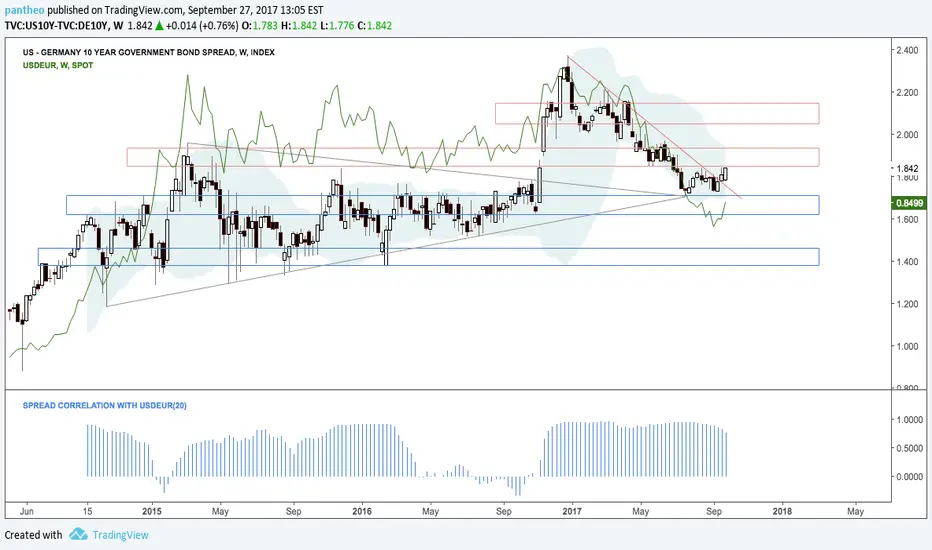Click the L:1.776 low value
Viewport: 932px width, 550px height.
pyautogui.click(x=337, y=26)
